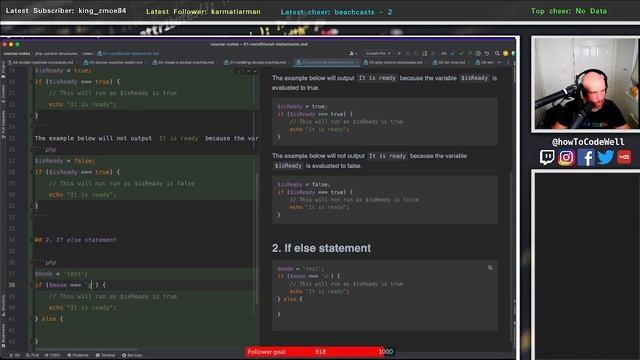Click 01-conditional-statements.md in the breadcrumb
This screenshot has height=360, width=640.
pyautogui.click(x=128, y=53)
